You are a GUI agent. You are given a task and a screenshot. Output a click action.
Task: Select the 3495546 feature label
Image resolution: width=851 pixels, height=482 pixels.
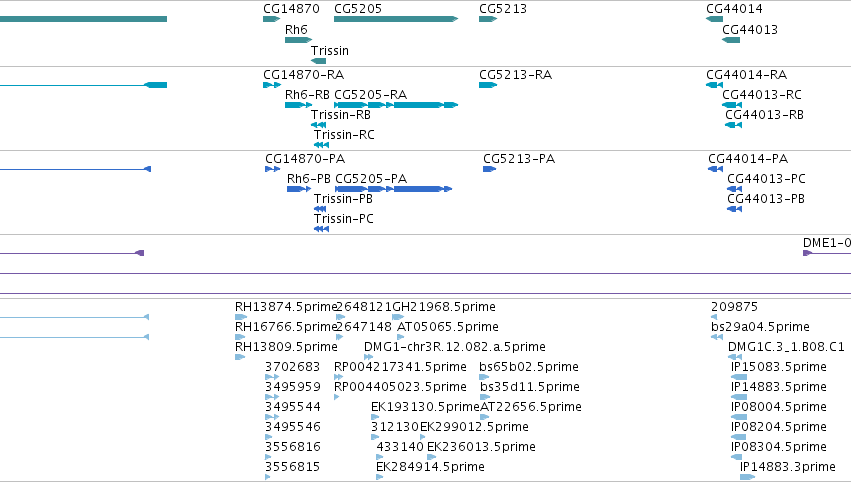[293, 428]
